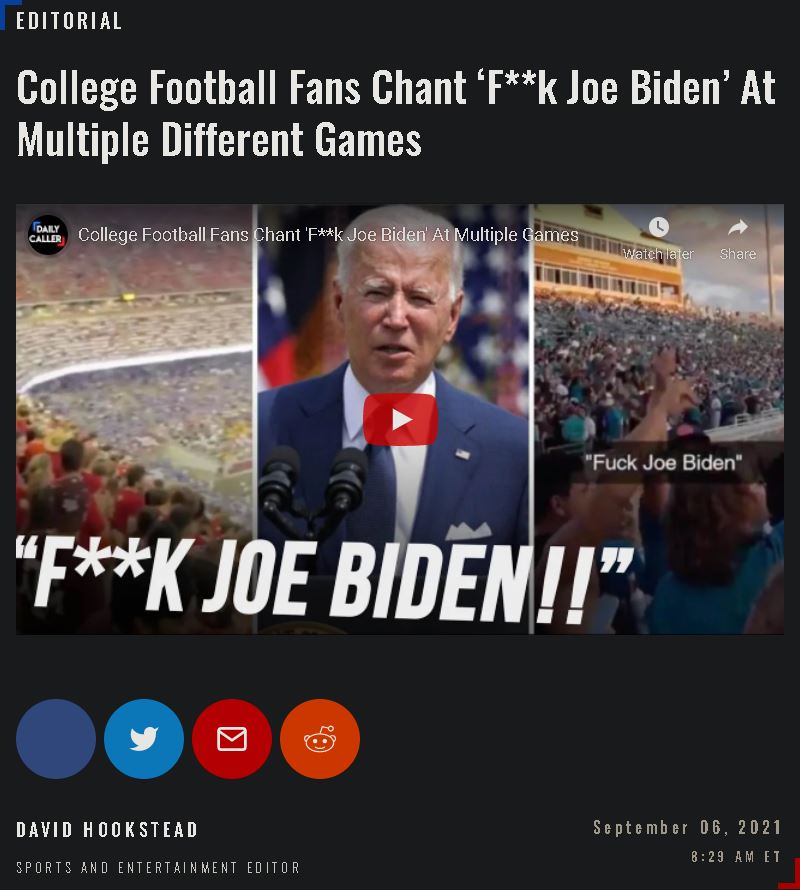The width and height of the screenshot is (800, 890).
Task: Select the EDITORIAL section label
Action: 69,21
